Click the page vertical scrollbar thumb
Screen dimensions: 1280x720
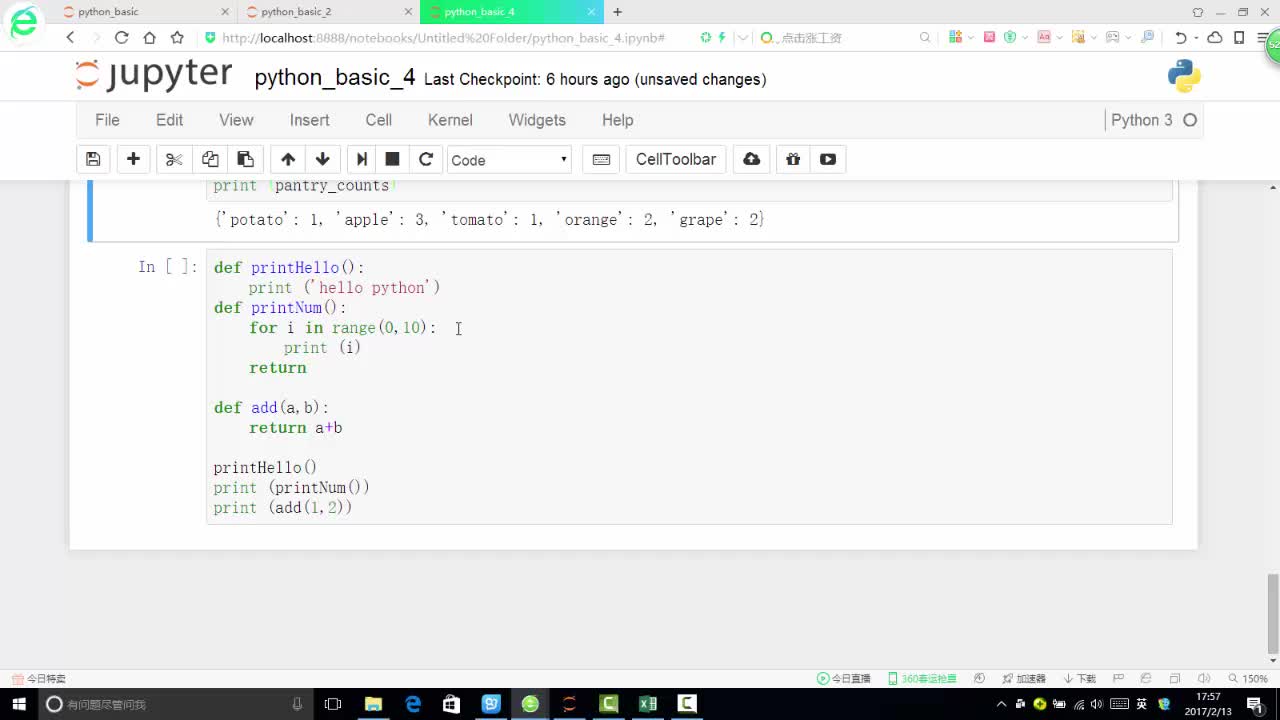[x=1273, y=613]
